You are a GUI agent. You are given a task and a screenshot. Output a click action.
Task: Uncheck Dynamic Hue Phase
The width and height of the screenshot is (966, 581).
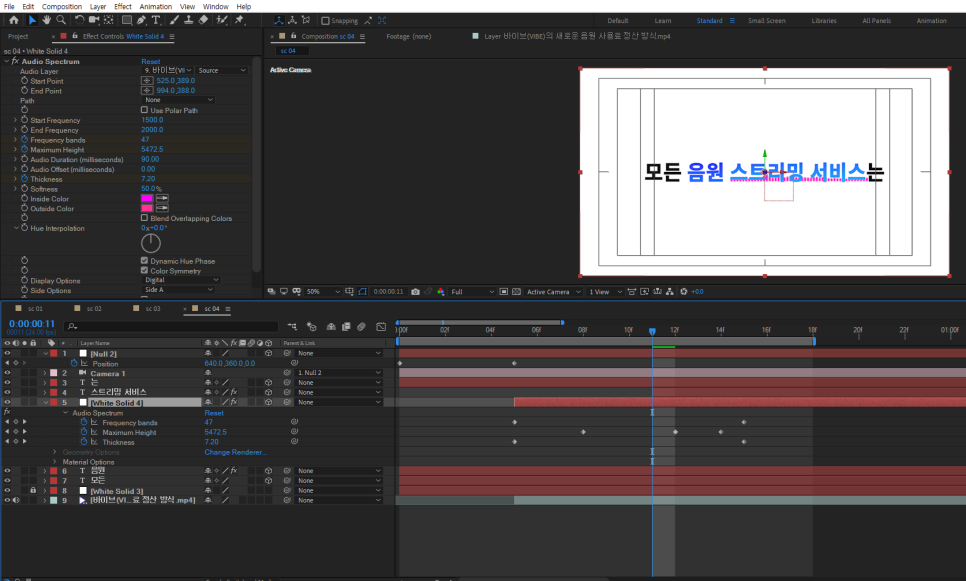(x=144, y=261)
